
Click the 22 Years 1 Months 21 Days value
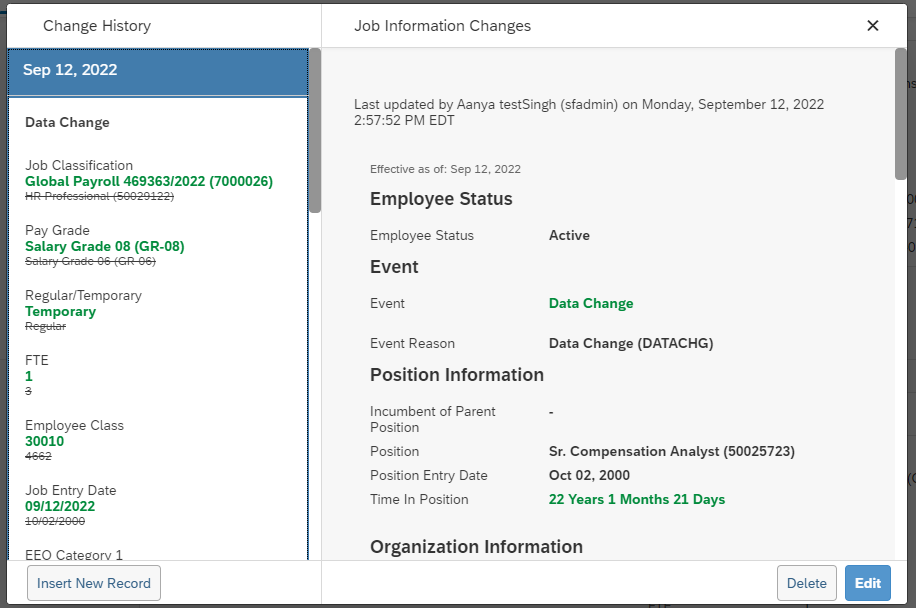coord(637,499)
